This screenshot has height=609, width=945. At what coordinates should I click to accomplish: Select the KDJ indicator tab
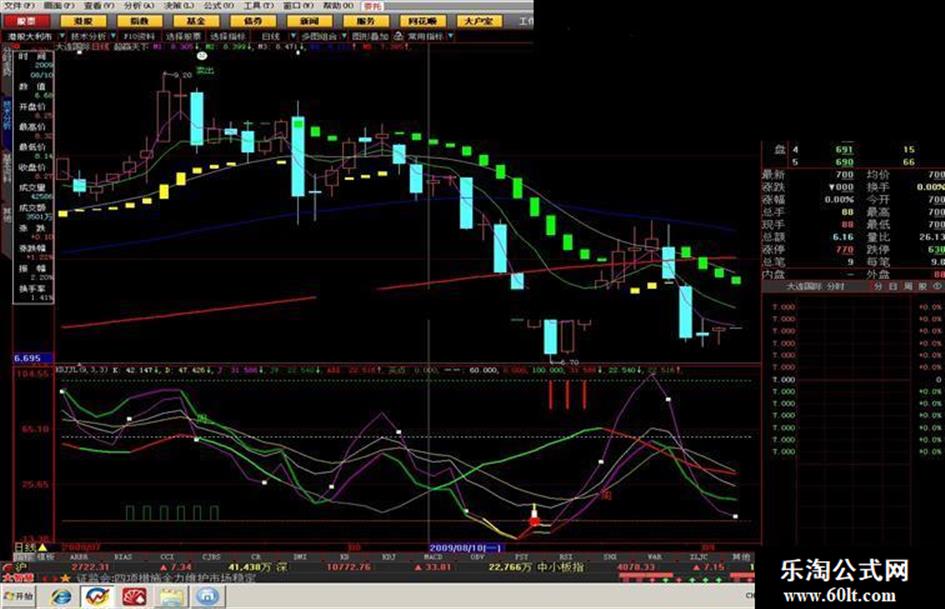[x=389, y=557]
